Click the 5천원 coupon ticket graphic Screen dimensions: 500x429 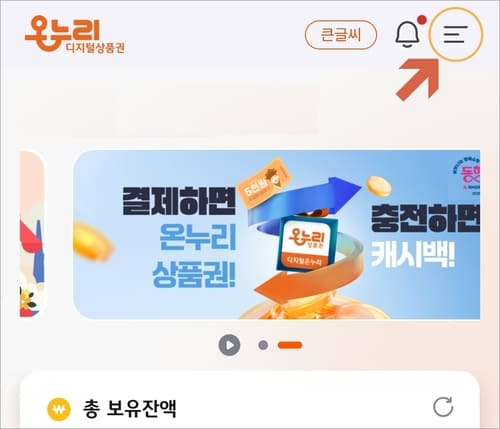click(x=264, y=183)
